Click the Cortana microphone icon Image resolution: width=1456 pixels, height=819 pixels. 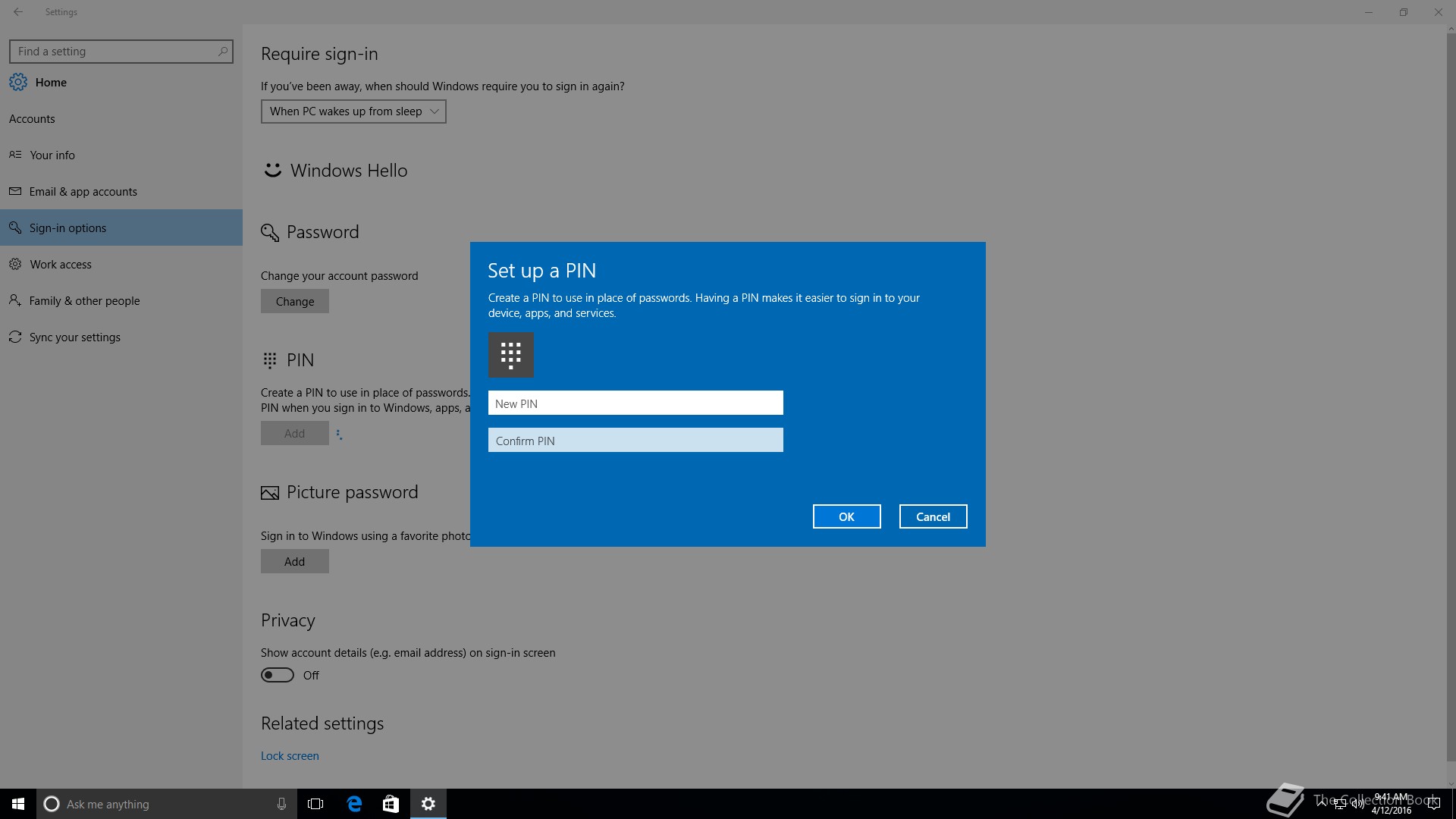[281, 804]
